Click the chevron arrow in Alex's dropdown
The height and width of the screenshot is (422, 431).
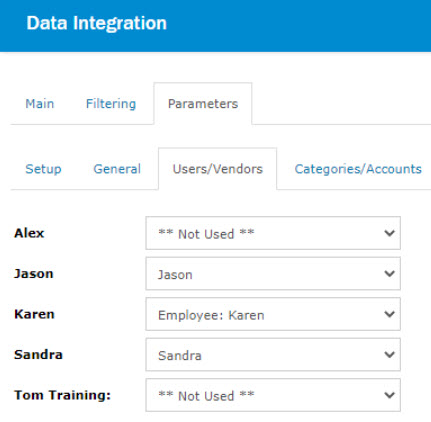click(x=389, y=233)
